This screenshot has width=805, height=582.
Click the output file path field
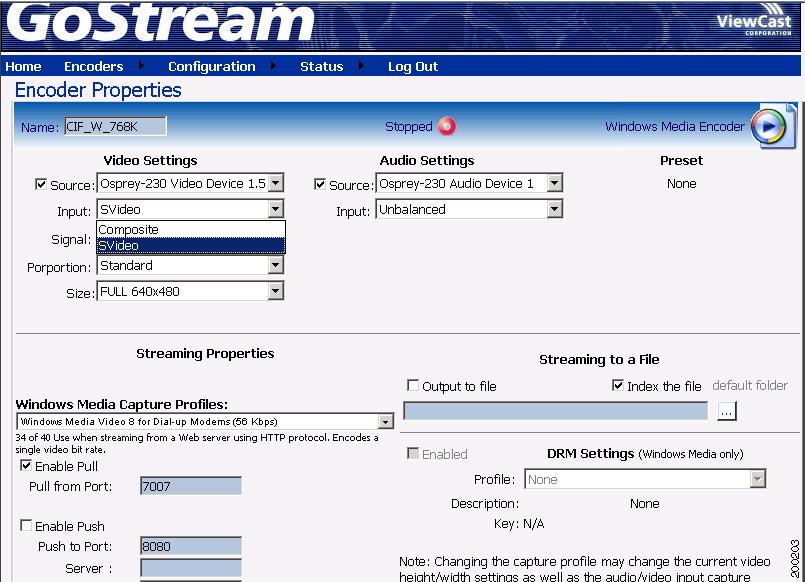click(x=555, y=411)
